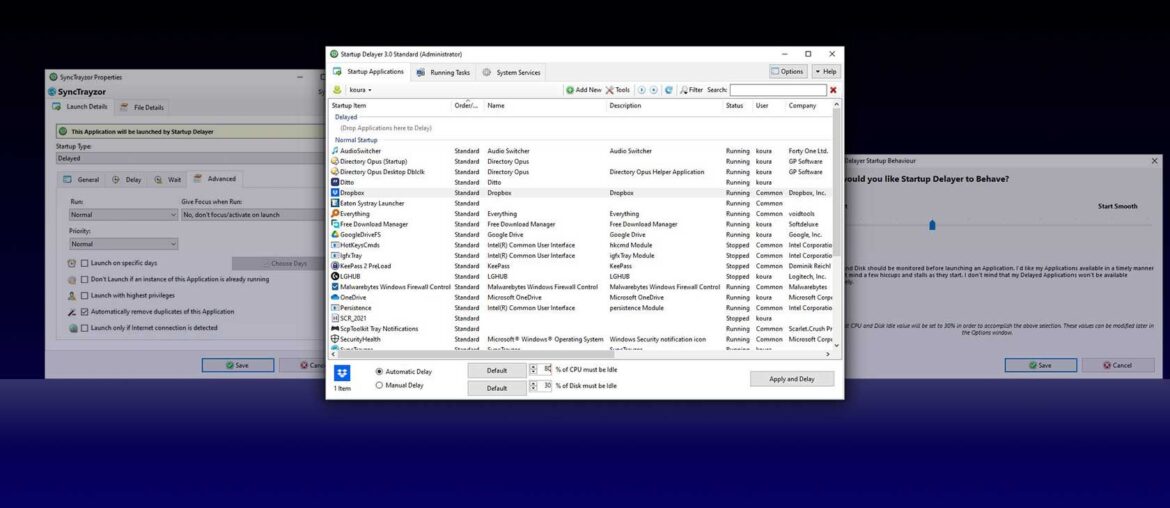The image size is (1170, 508).
Task: Click the SecurityHealth shield icon
Action: click(x=335, y=339)
